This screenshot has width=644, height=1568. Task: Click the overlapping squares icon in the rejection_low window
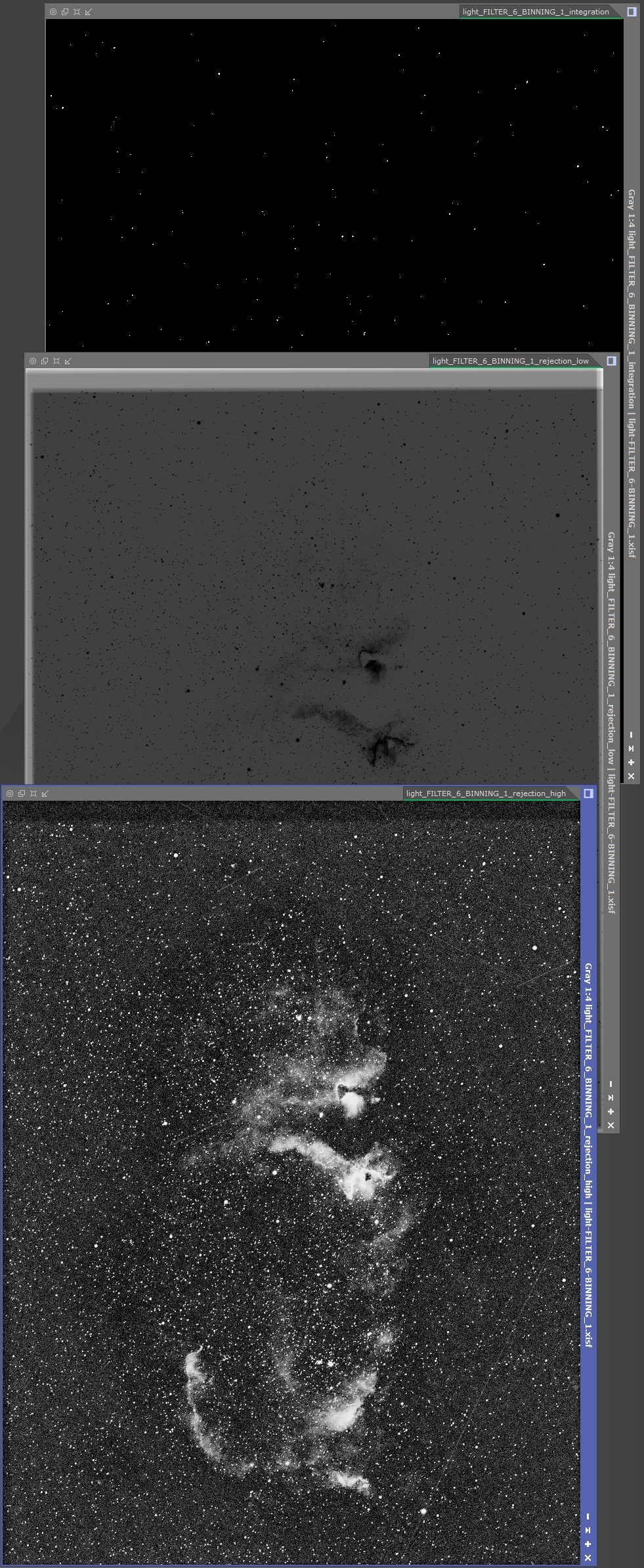(45, 361)
